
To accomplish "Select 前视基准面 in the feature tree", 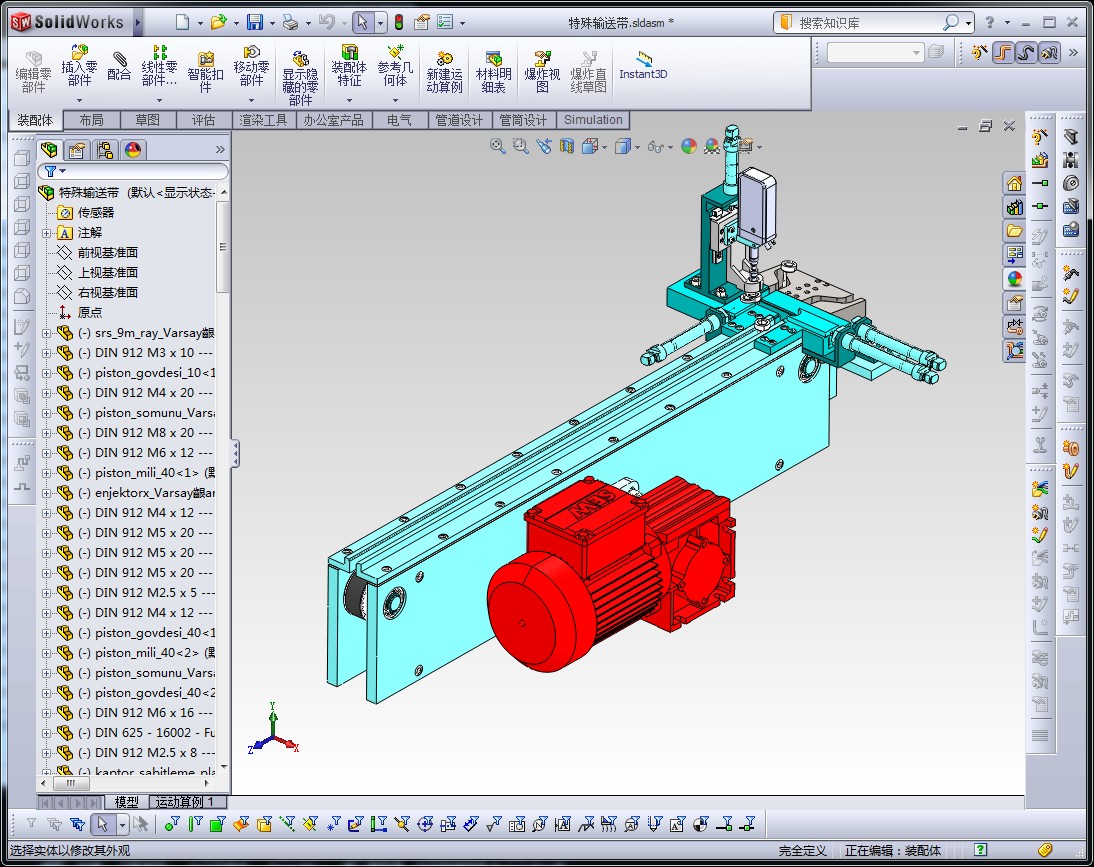I will click(x=107, y=252).
